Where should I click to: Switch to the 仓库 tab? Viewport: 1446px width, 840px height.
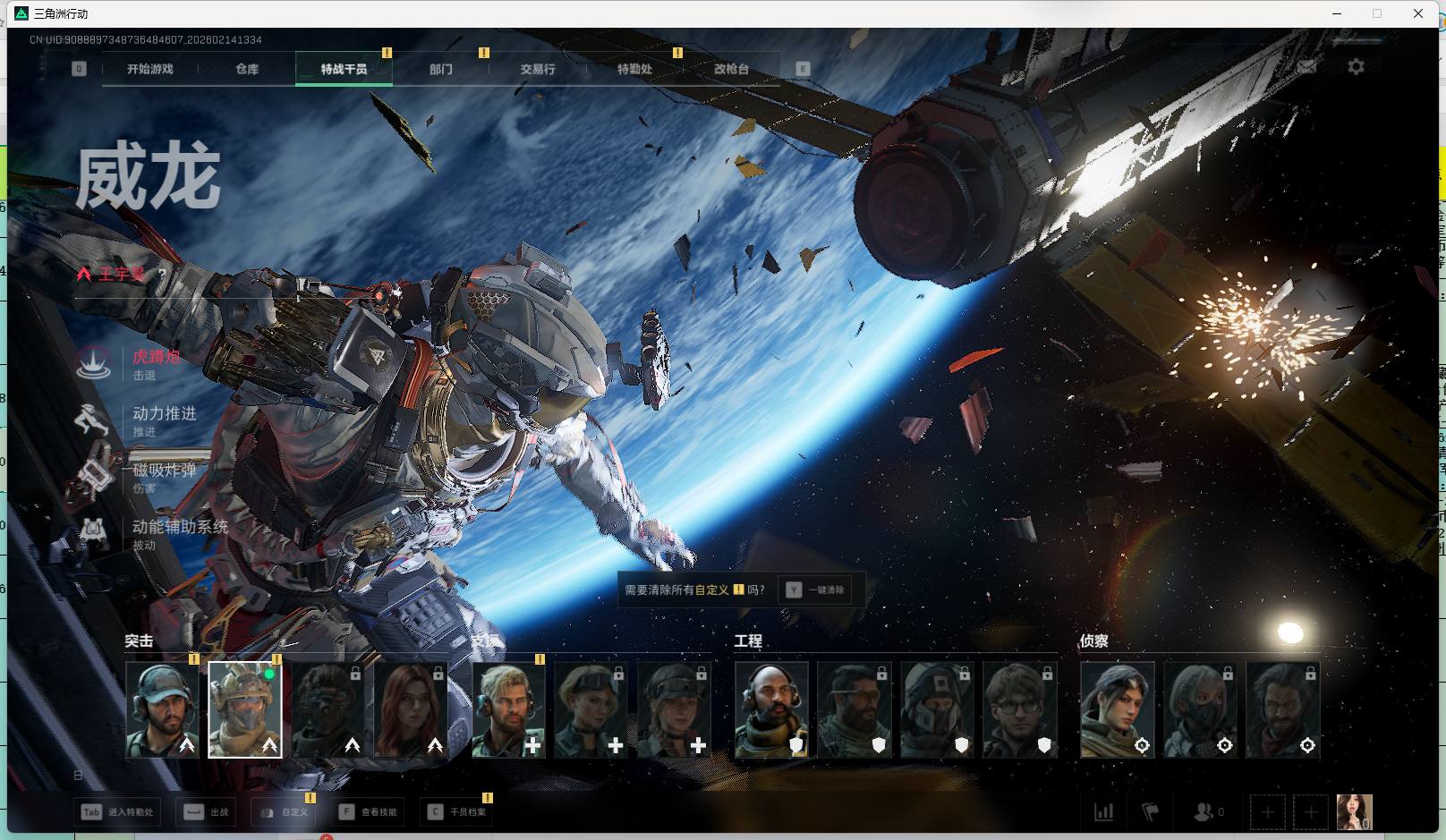[x=247, y=69]
